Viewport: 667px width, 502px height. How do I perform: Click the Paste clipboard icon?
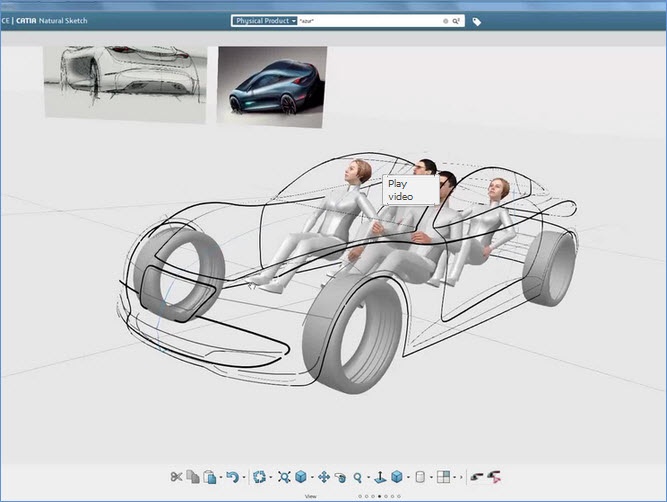(210, 477)
